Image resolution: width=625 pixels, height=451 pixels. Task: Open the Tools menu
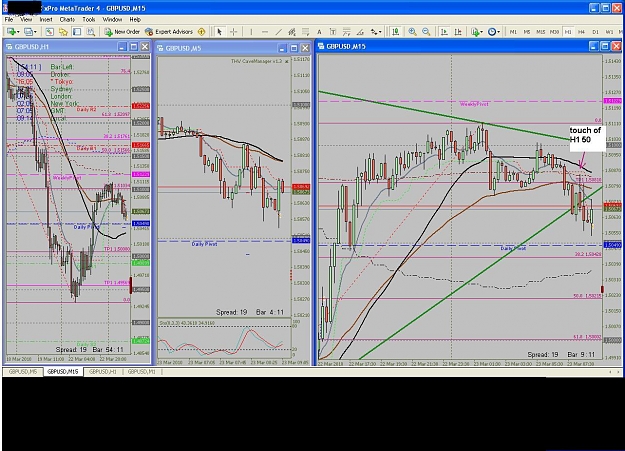coord(89,19)
